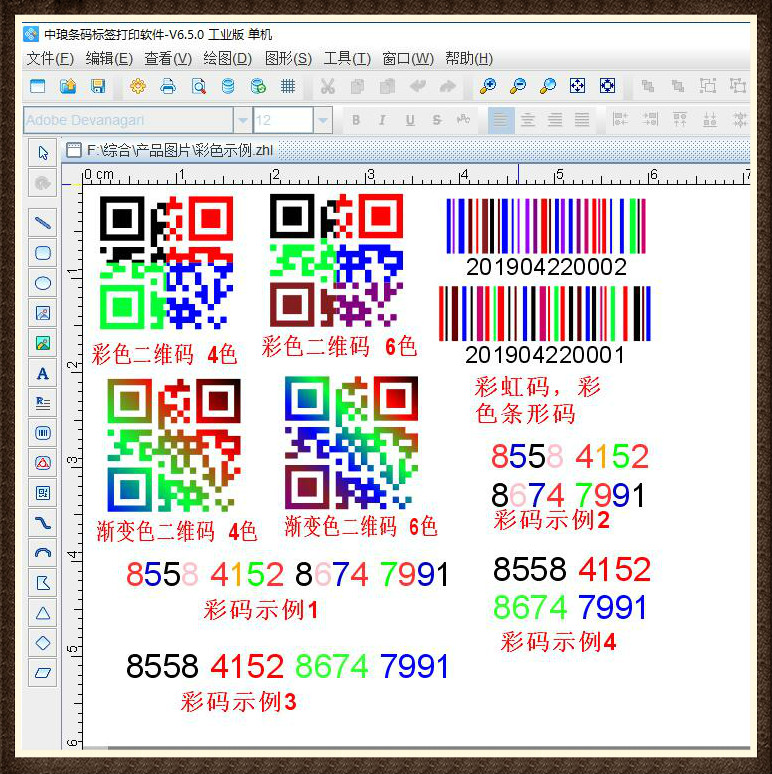Screen dimensions: 772x774
Task: Open the 工具(T) menu
Action: [347, 58]
